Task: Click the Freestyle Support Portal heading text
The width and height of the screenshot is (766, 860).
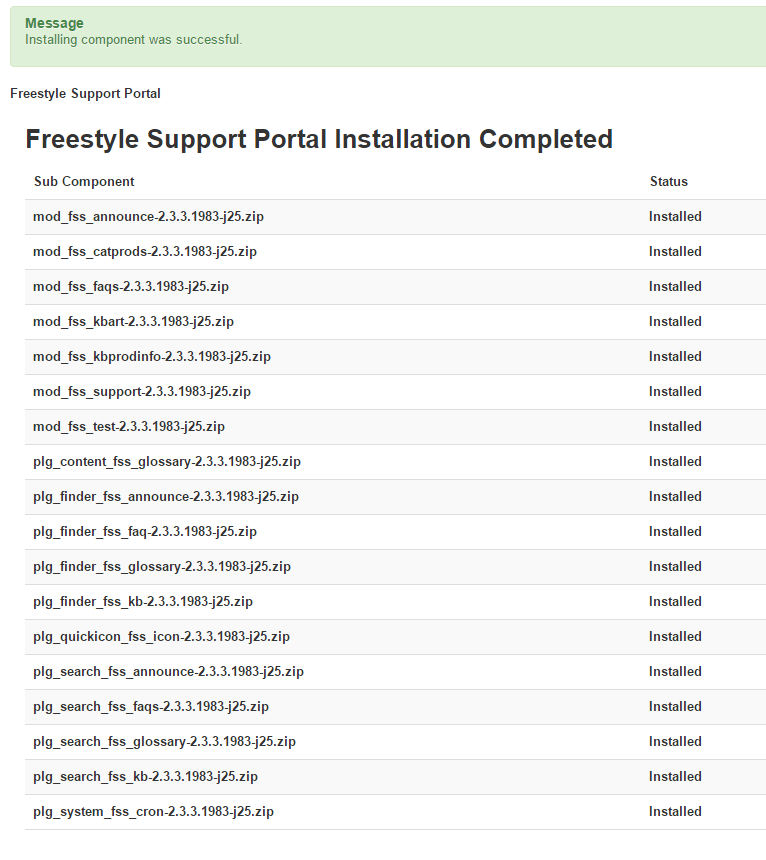Action: click(85, 94)
